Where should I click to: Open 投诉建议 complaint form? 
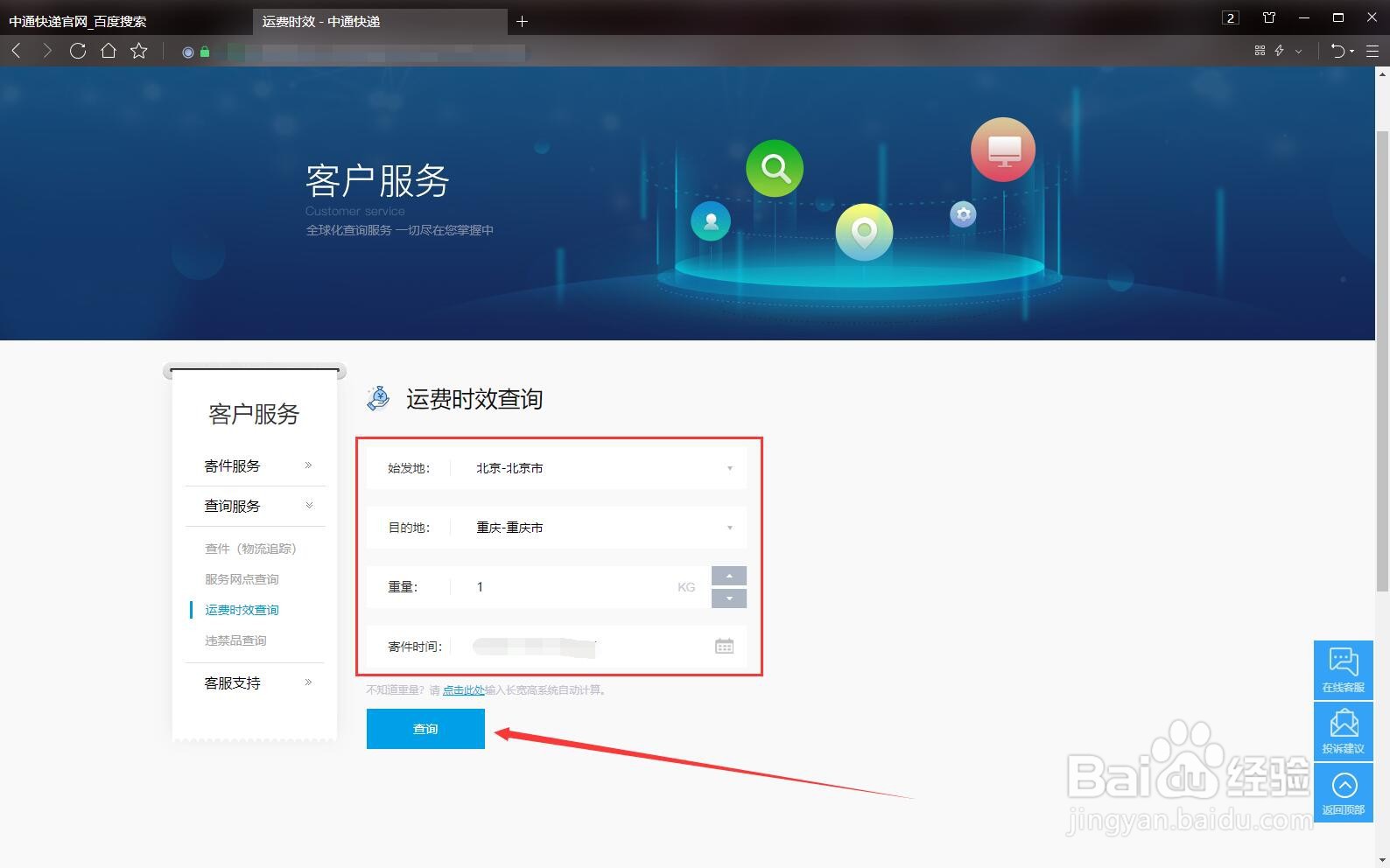(x=1343, y=731)
